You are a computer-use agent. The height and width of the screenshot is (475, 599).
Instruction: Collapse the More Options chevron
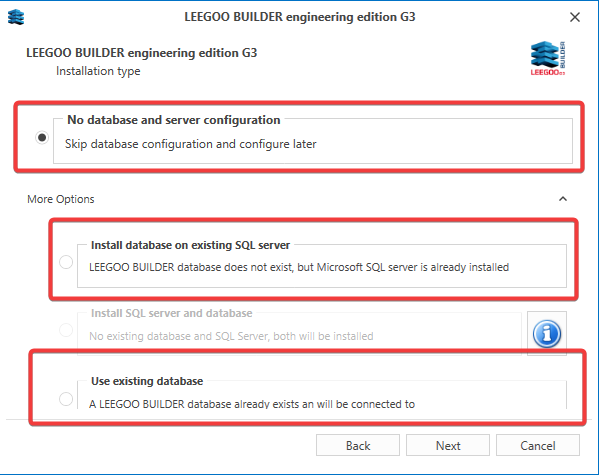pyautogui.click(x=563, y=199)
